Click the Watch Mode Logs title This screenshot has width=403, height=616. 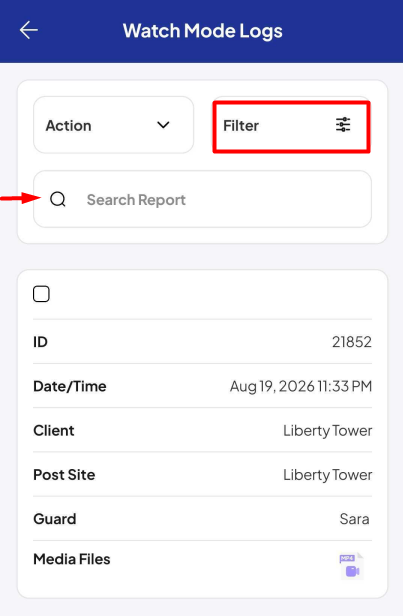(203, 31)
